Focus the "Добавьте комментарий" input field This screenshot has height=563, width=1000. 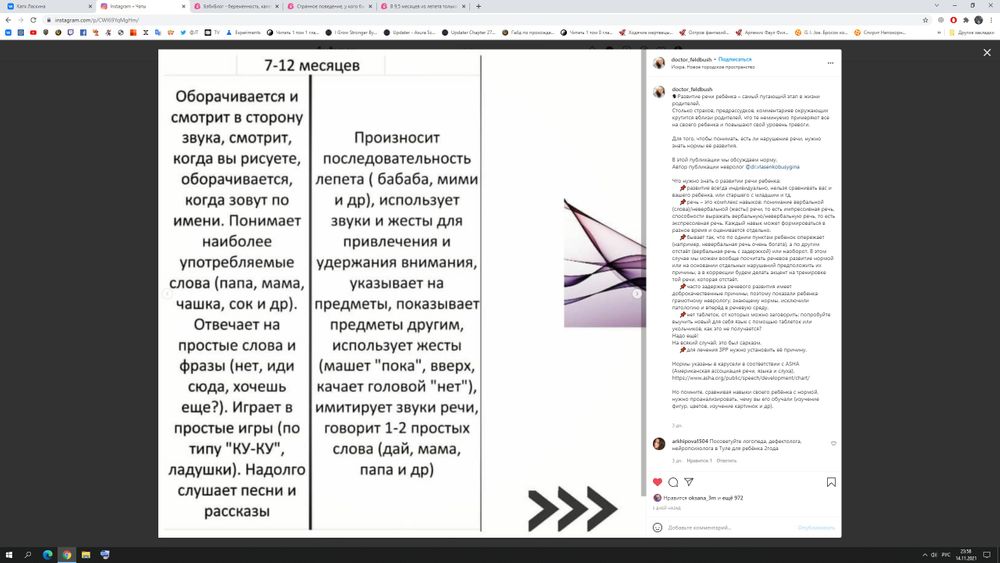[x=730, y=527]
